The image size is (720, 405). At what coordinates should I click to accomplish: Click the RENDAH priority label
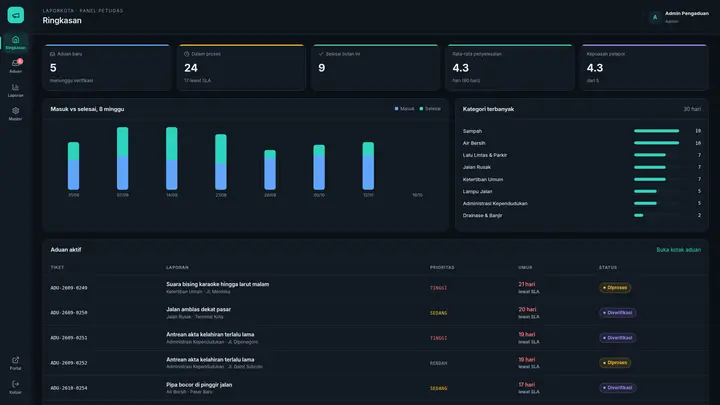439,363
